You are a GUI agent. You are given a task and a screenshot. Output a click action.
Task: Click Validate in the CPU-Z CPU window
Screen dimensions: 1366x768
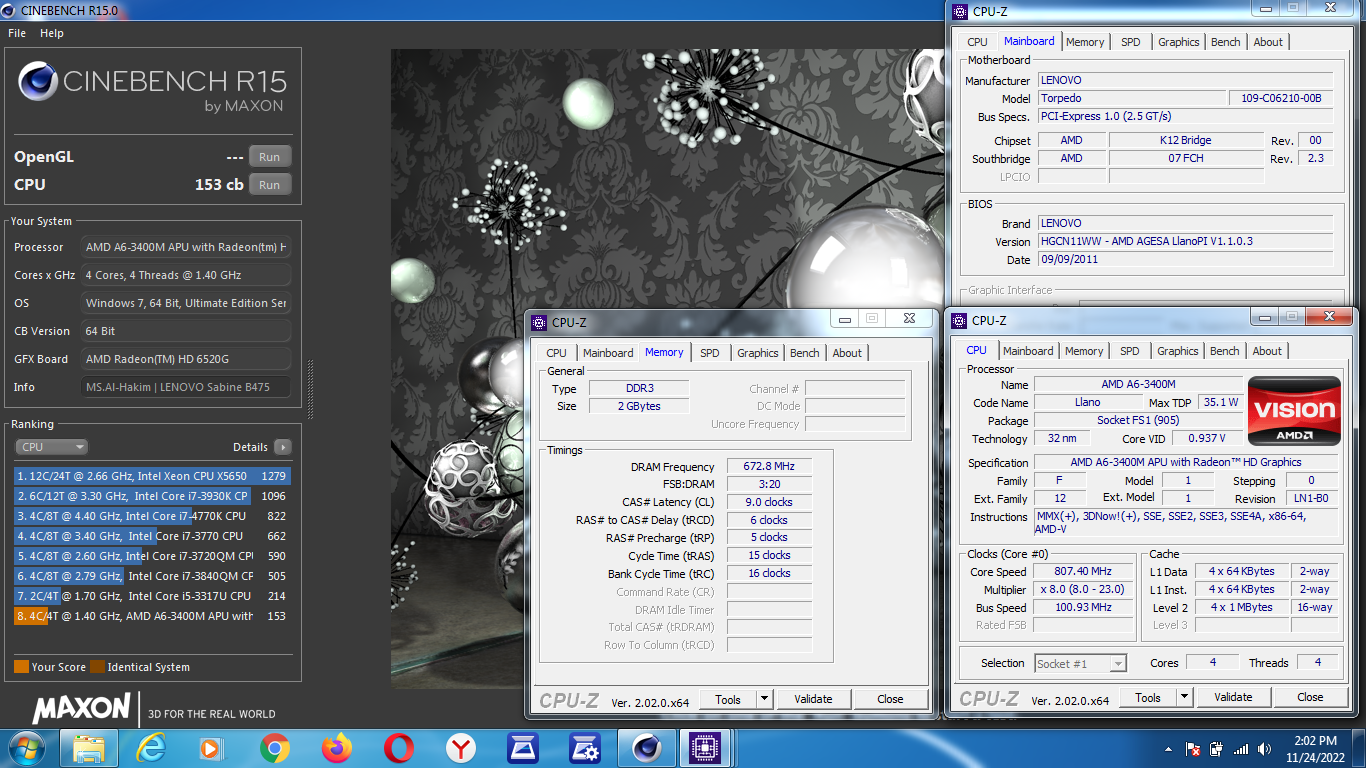click(x=1233, y=697)
